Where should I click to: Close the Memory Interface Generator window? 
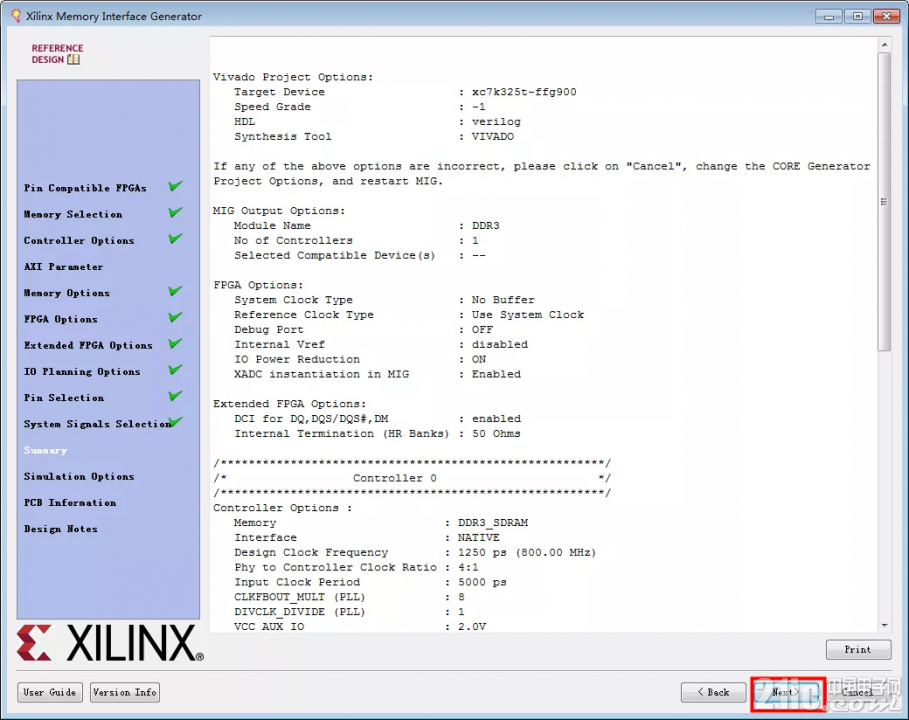coord(886,16)
